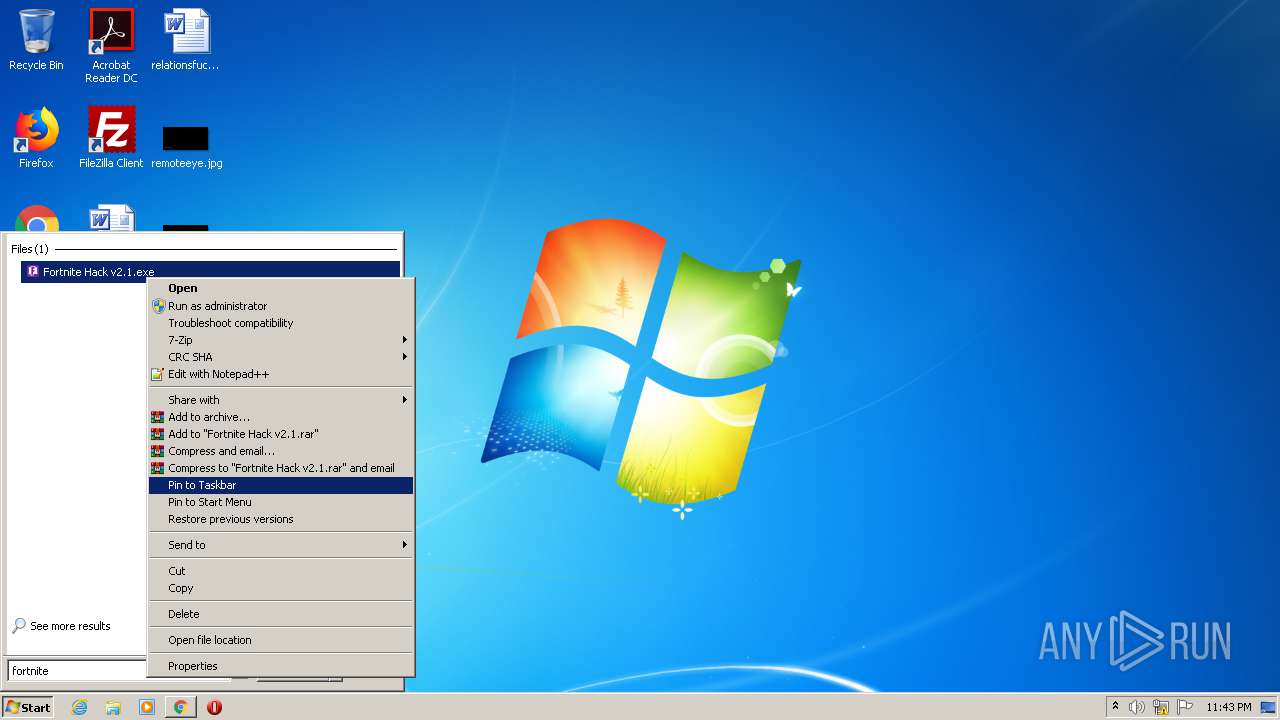Open Windows Media Player taskbar icon
The image size is (1280, 720).
(147, 707)
